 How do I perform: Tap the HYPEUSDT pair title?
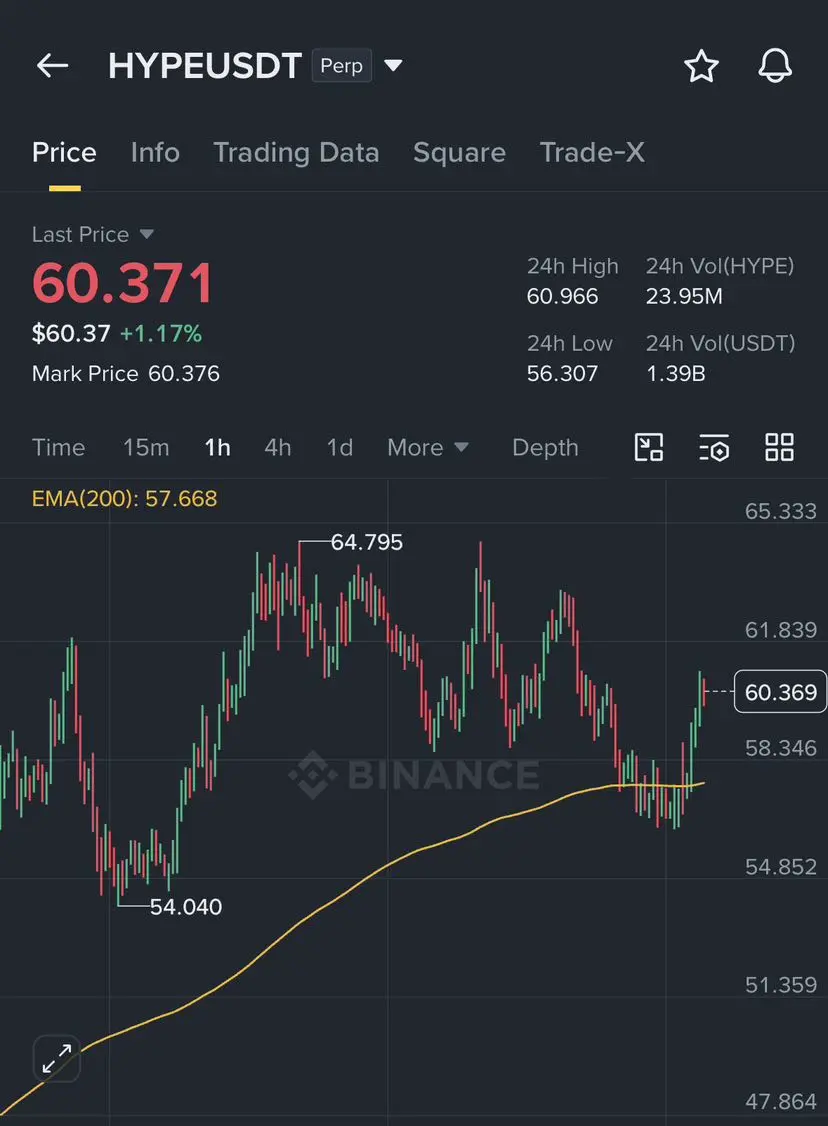tap(205, 66)
